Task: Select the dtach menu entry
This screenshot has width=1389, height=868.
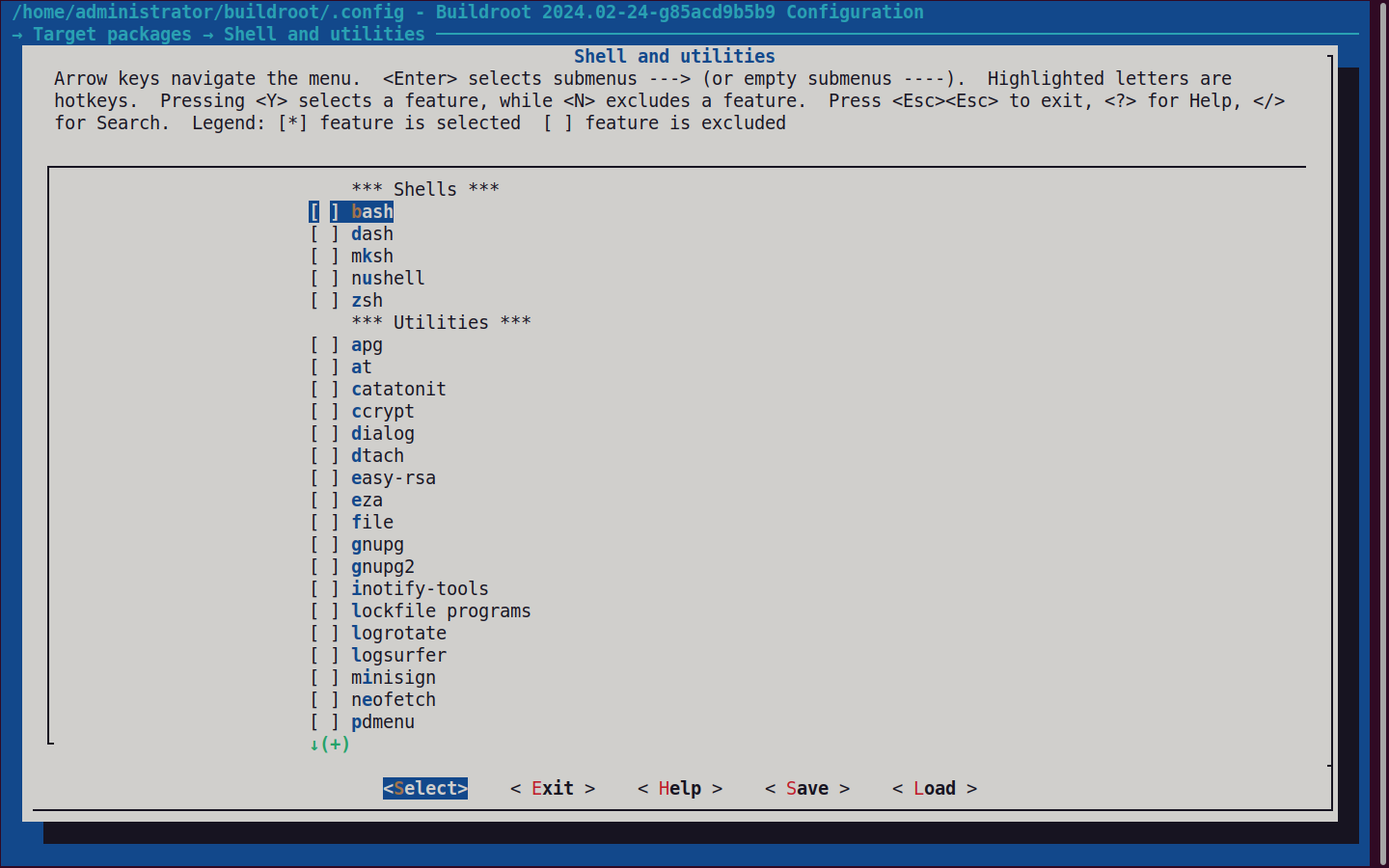Action: tap(377, 456)
